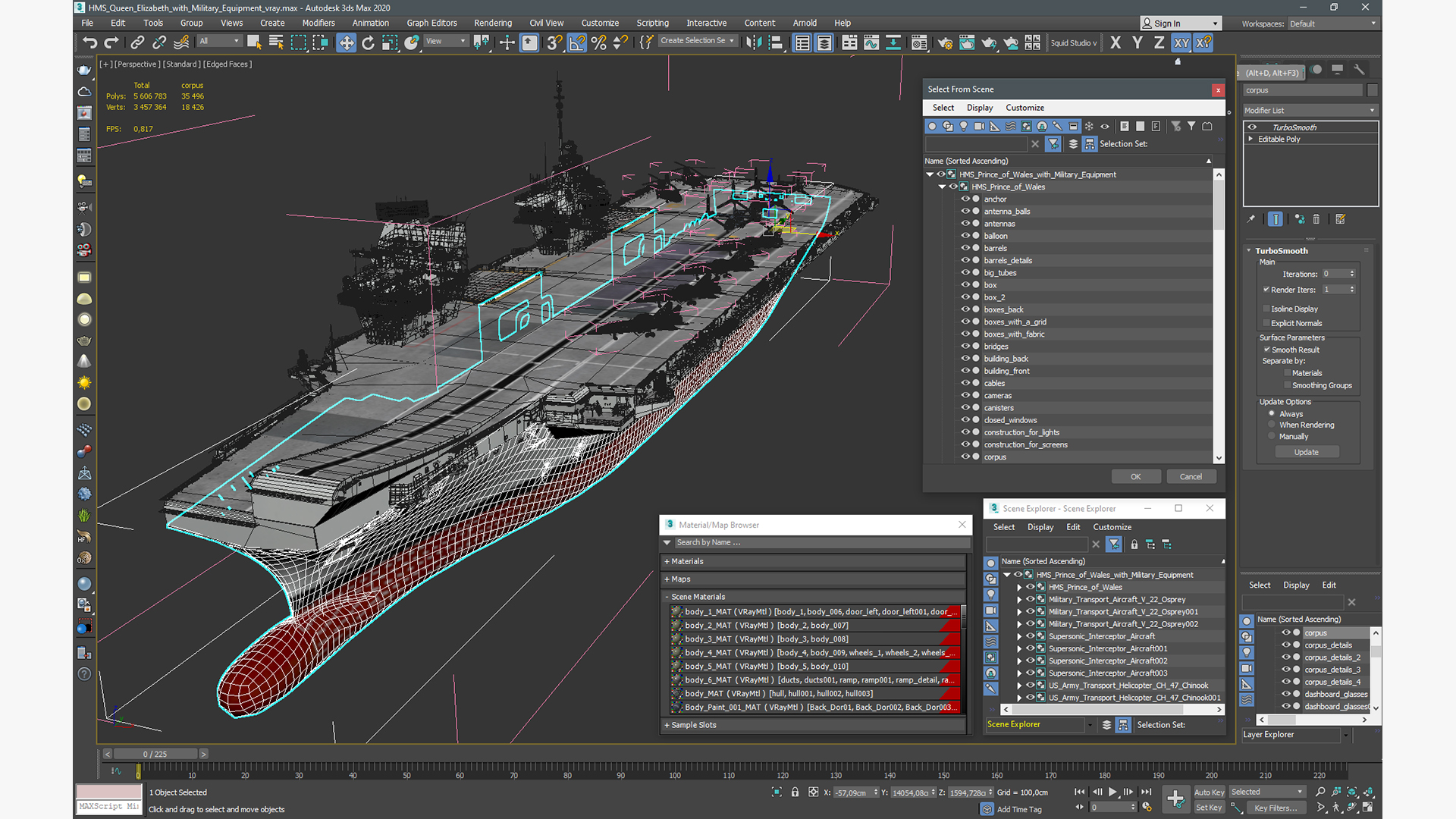Click Lock Selection icon in status bar

point(795,792)
